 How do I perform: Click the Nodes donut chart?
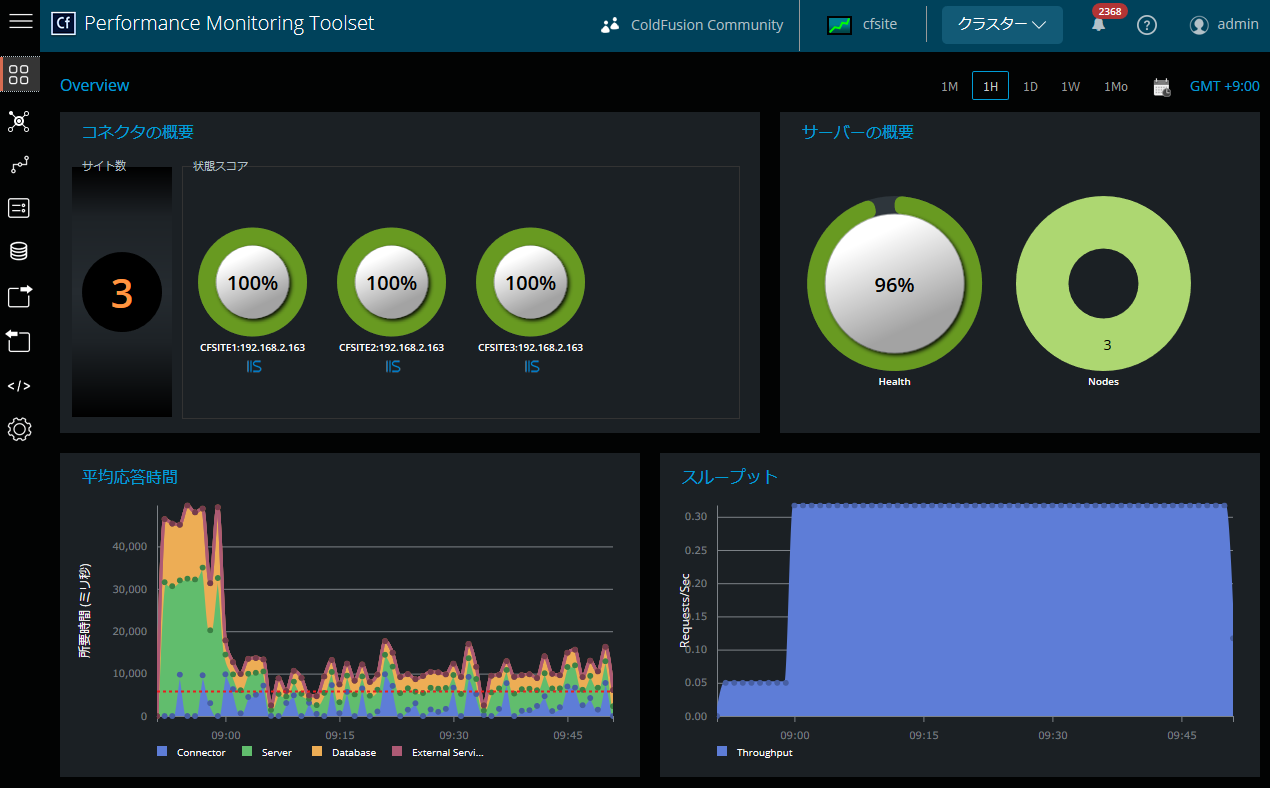pyautogui.click(x=1104, y=284)
